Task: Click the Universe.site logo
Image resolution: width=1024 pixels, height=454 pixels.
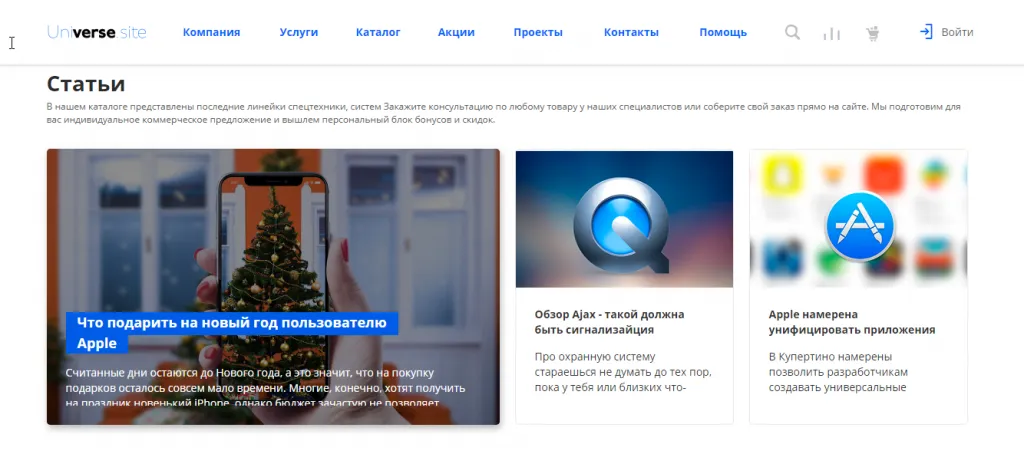Action: [97, 32]
